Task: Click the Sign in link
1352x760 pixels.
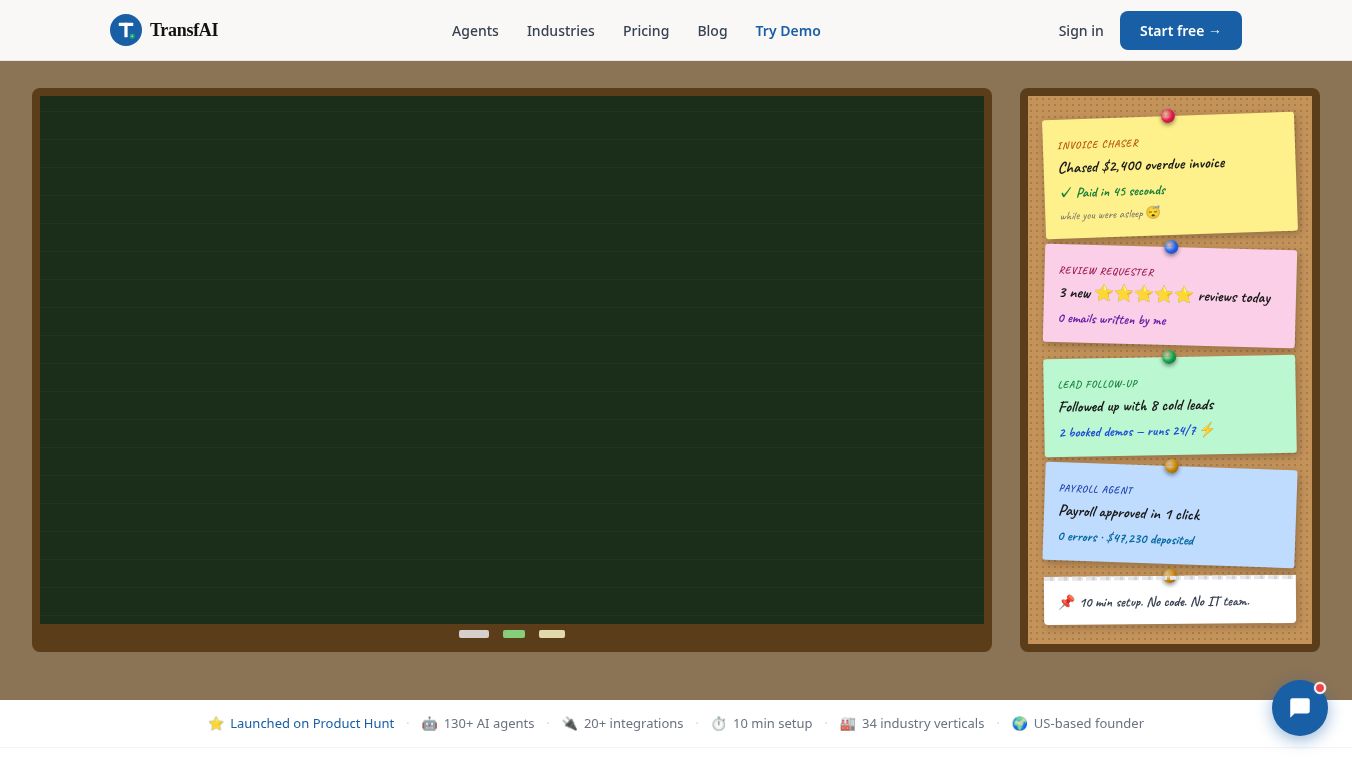Action: click(x=1081, y=31)
